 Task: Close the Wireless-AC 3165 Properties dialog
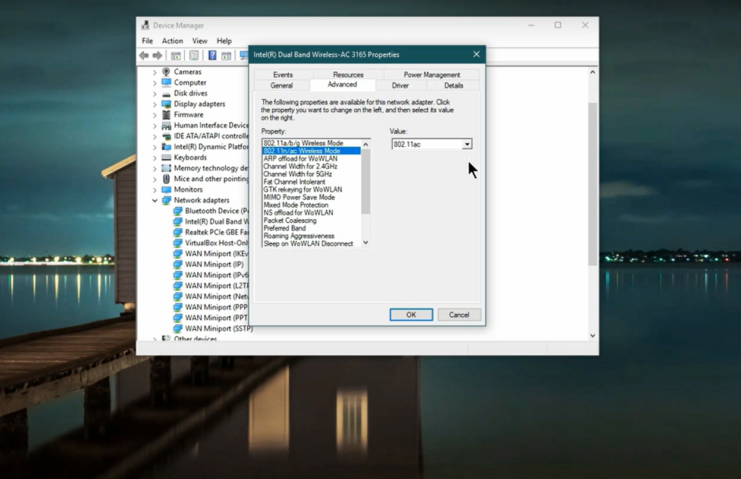point(476,54)
